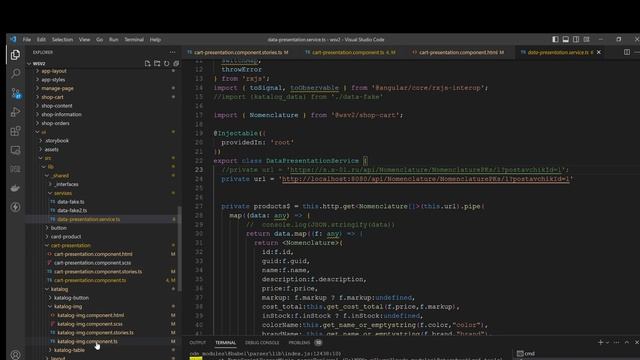Open the Thunder Client lightning icon

[x=16, y=207]
